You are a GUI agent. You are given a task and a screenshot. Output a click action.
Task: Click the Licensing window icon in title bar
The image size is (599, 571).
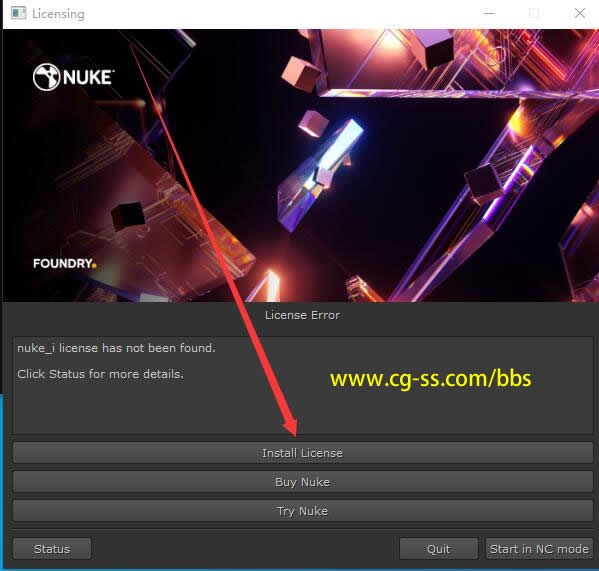(18, 13)
